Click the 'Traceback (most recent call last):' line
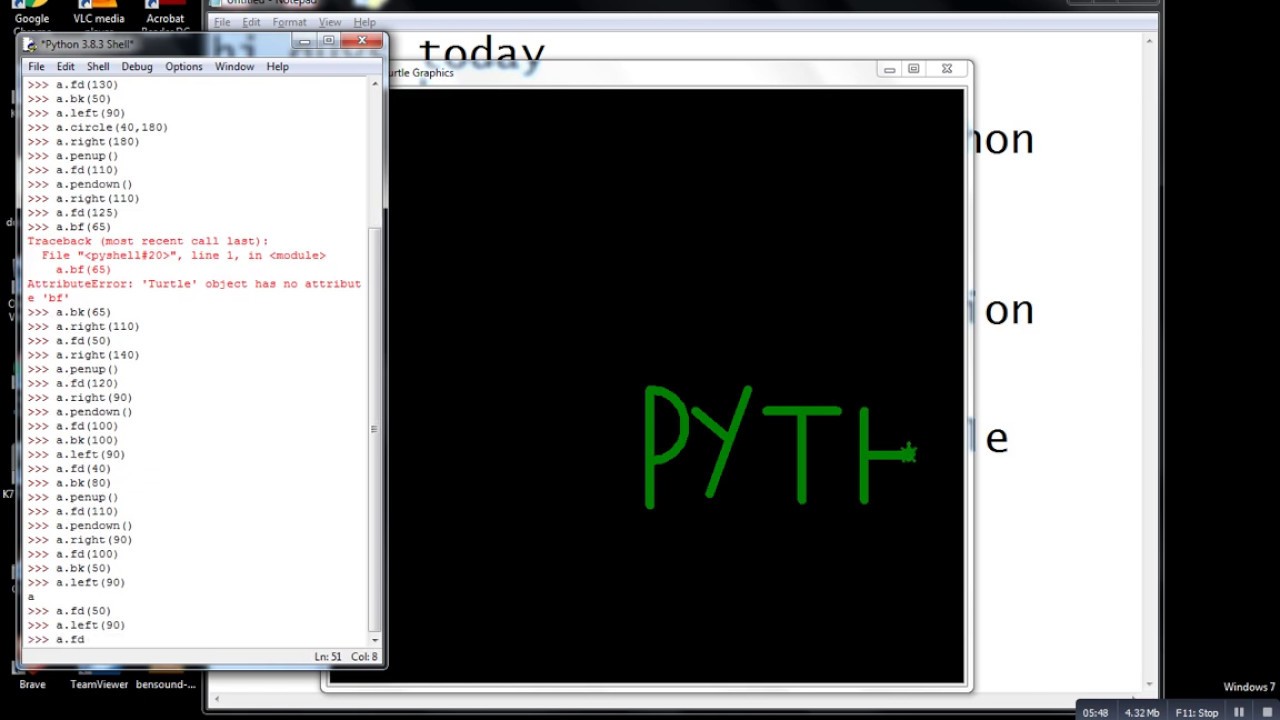1280x720 pixels. (x=148, y=241)
